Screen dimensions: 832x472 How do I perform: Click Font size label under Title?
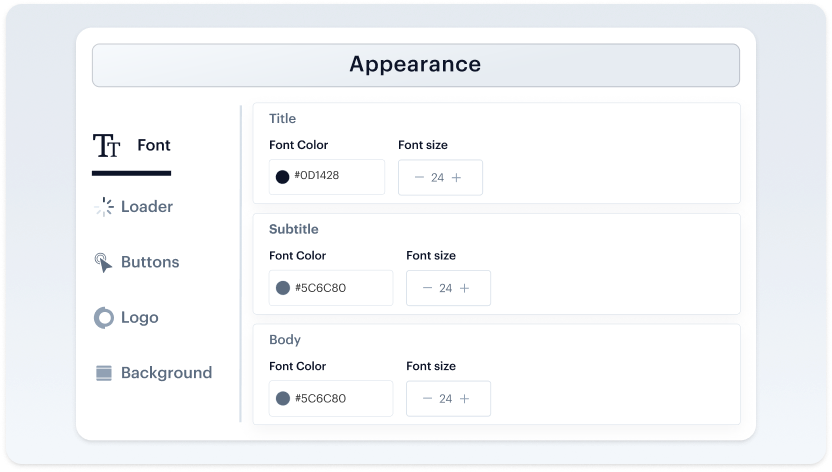tap(423, 145)
